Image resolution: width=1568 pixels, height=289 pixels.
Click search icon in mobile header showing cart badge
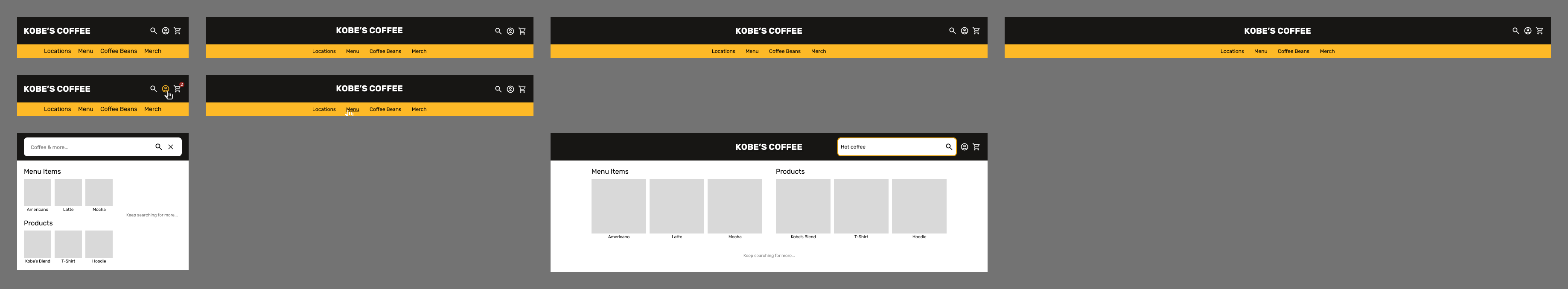click(x=153, y=89)
